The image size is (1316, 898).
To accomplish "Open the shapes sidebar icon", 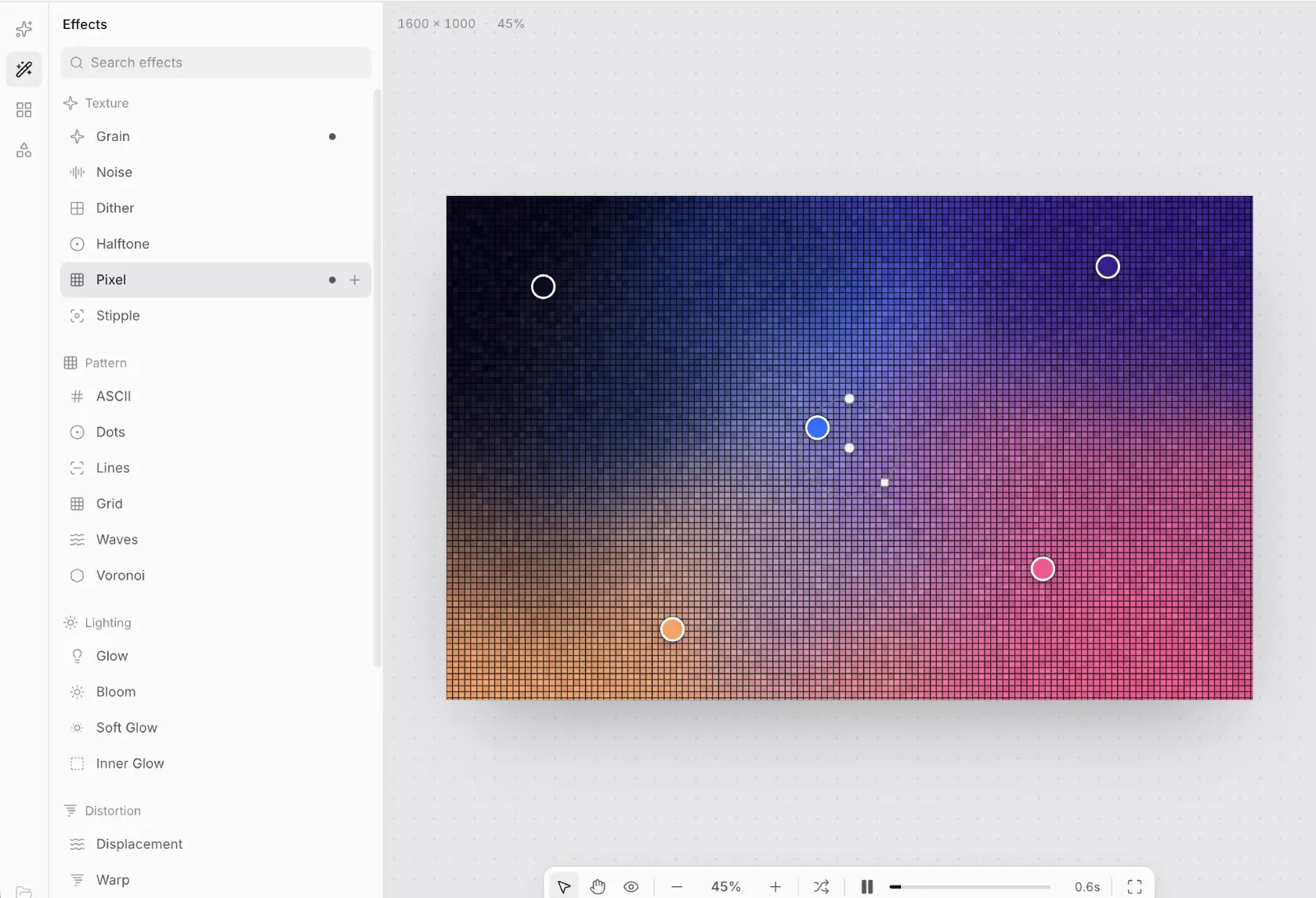I will coord(24,150).
